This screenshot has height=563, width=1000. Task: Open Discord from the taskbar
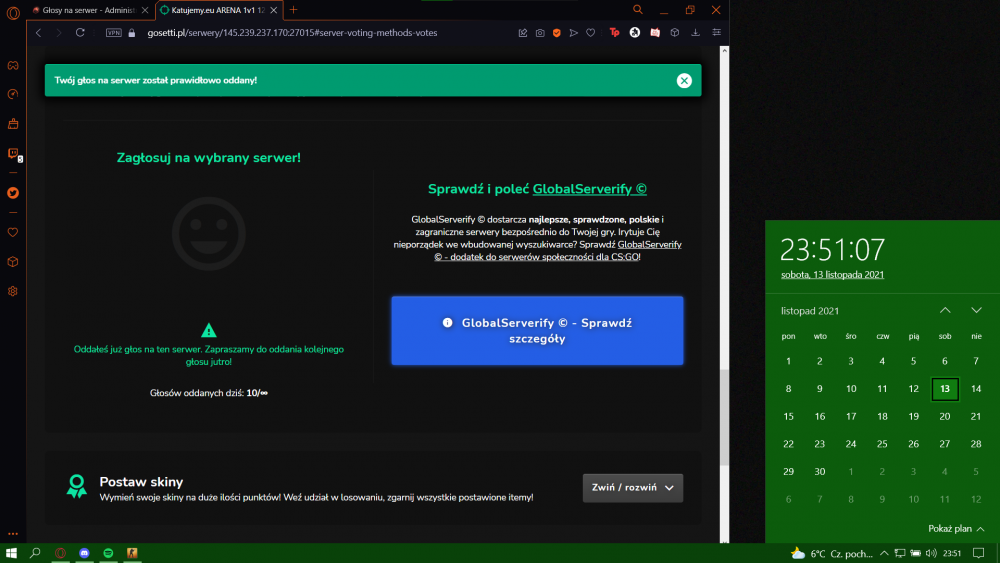[84, 553]
